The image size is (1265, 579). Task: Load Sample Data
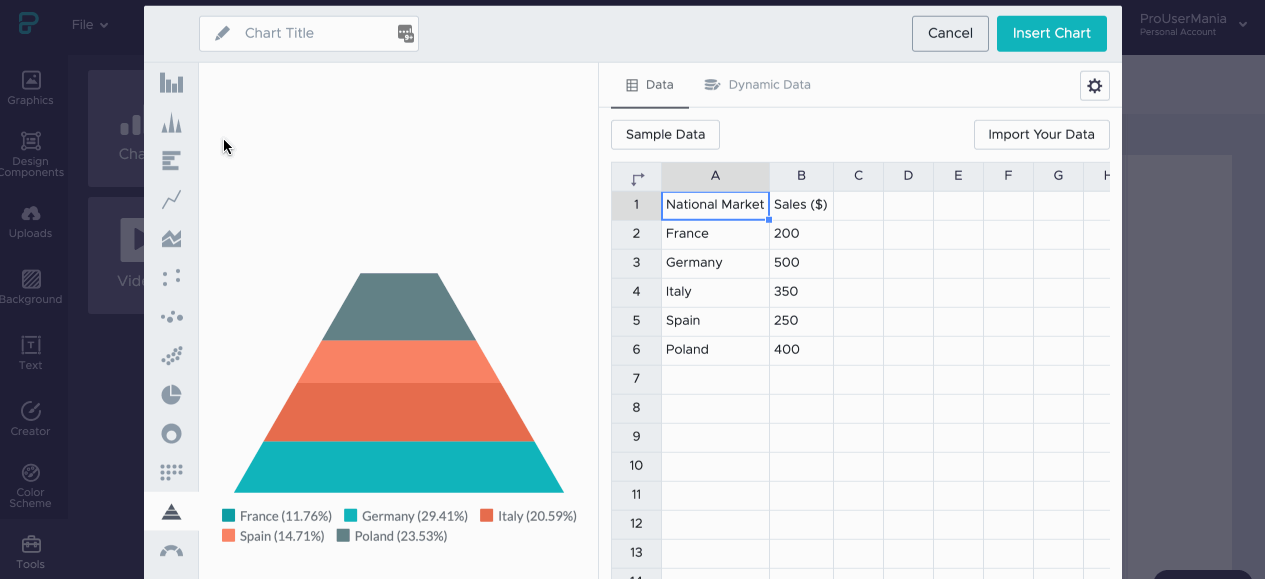pos(665,135)
